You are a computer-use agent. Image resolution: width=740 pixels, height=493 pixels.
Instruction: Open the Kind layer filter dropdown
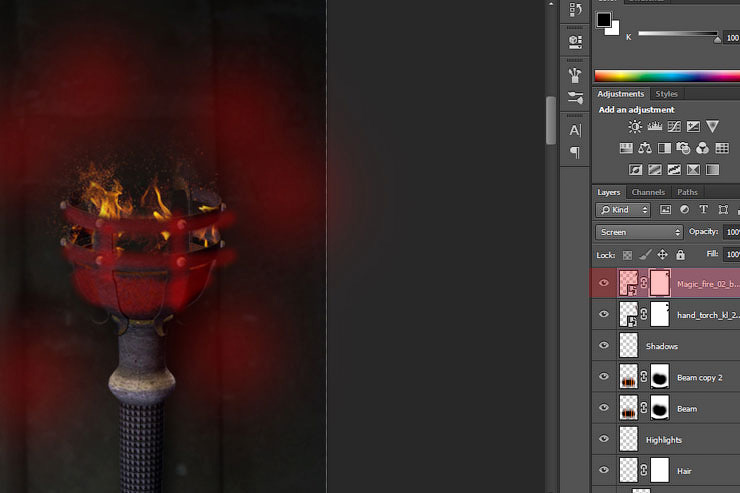point(623,210)
